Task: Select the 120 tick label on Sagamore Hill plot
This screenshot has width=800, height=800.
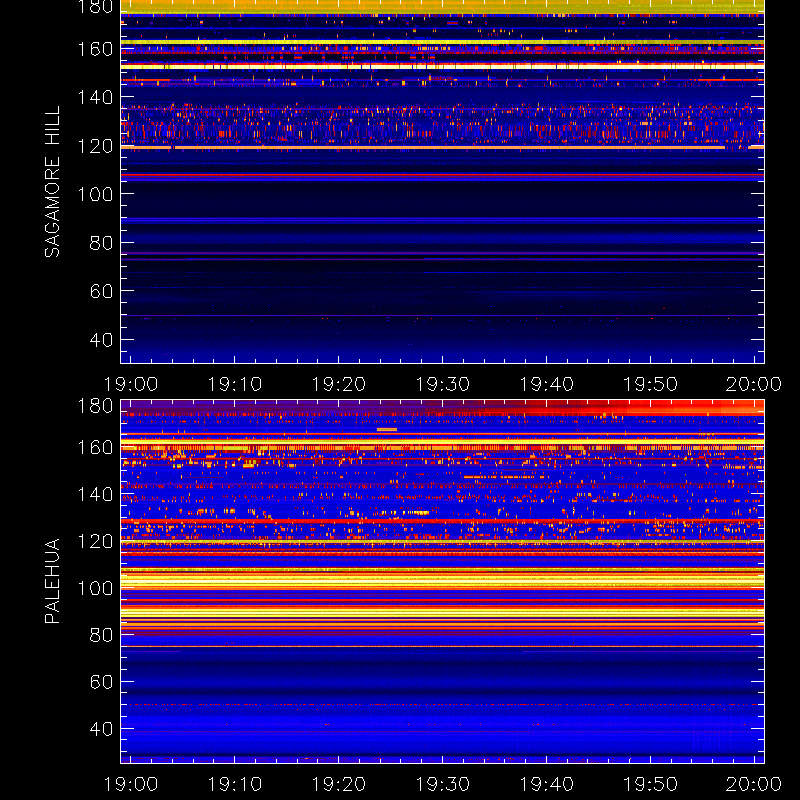Action: click(95, 146)
